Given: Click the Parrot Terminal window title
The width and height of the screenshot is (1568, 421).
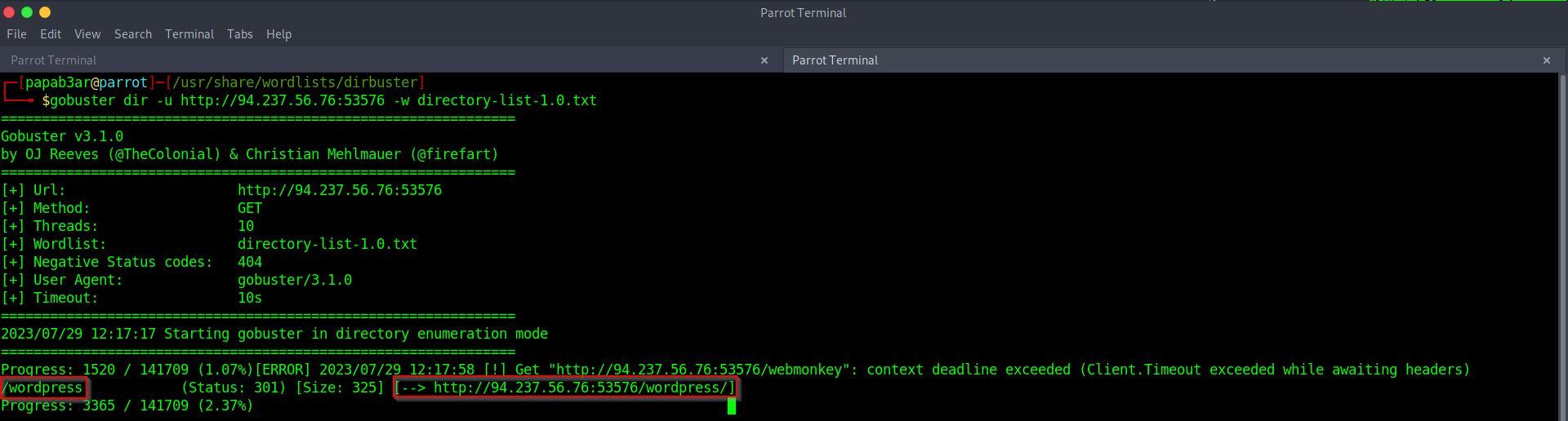Looking at the screenshot, I should [x=803, y=12].
